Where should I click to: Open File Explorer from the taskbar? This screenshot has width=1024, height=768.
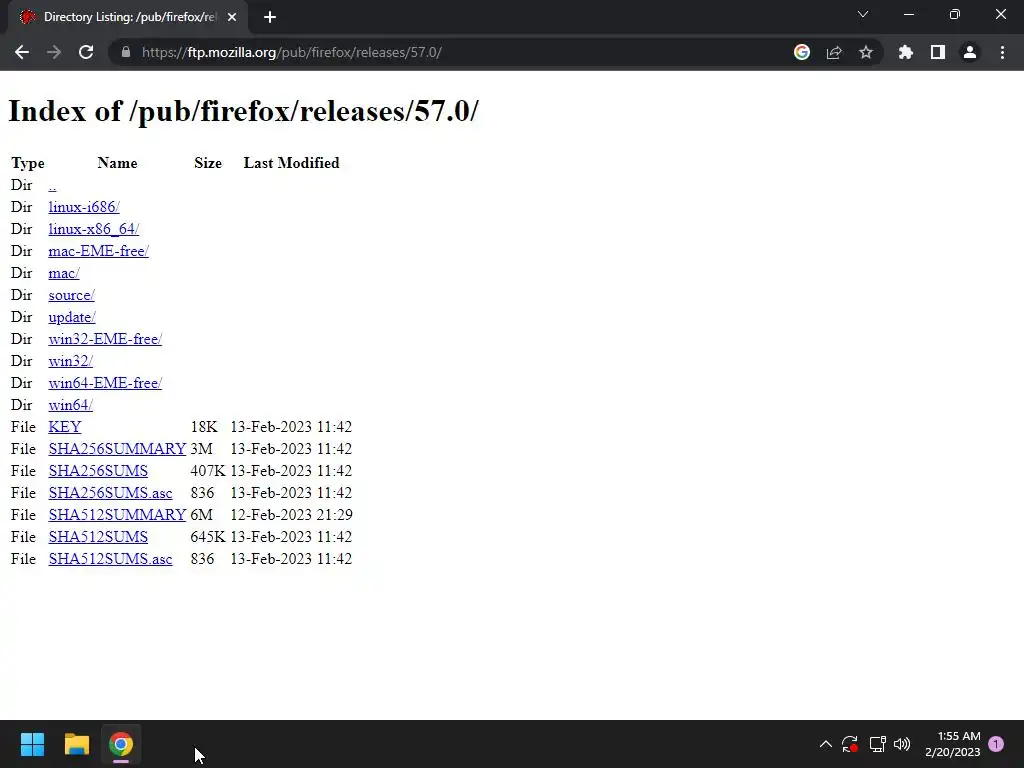[x=76, y=744]
